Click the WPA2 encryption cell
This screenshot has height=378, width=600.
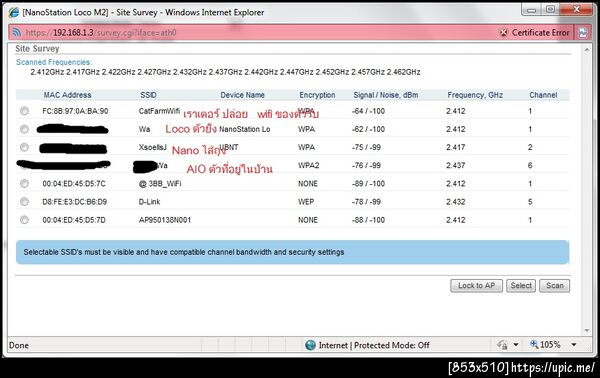pos(308,165)
